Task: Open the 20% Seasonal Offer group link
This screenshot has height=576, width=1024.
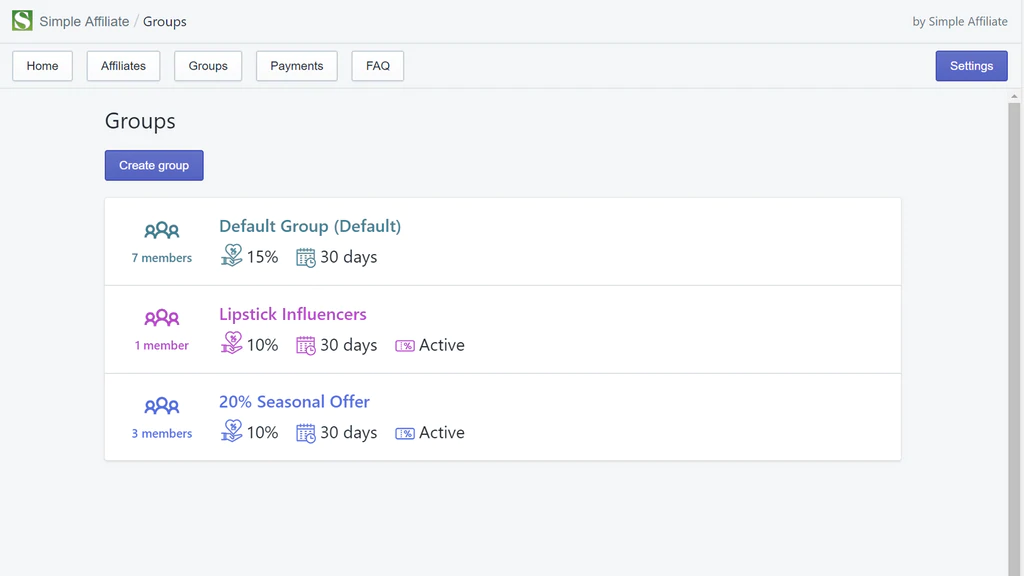Action: (294, 402)
